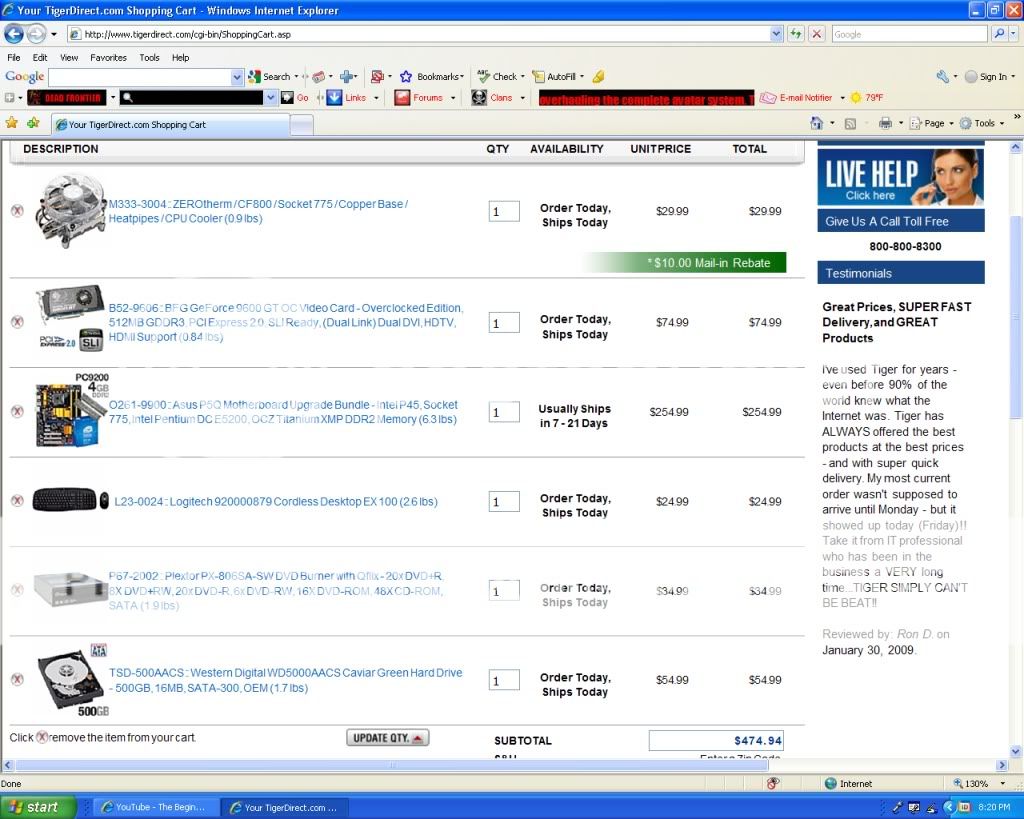Remove the ZEROtherm CPU cooler from cart
Screen dimensions: 1024x819
[17, 211]
